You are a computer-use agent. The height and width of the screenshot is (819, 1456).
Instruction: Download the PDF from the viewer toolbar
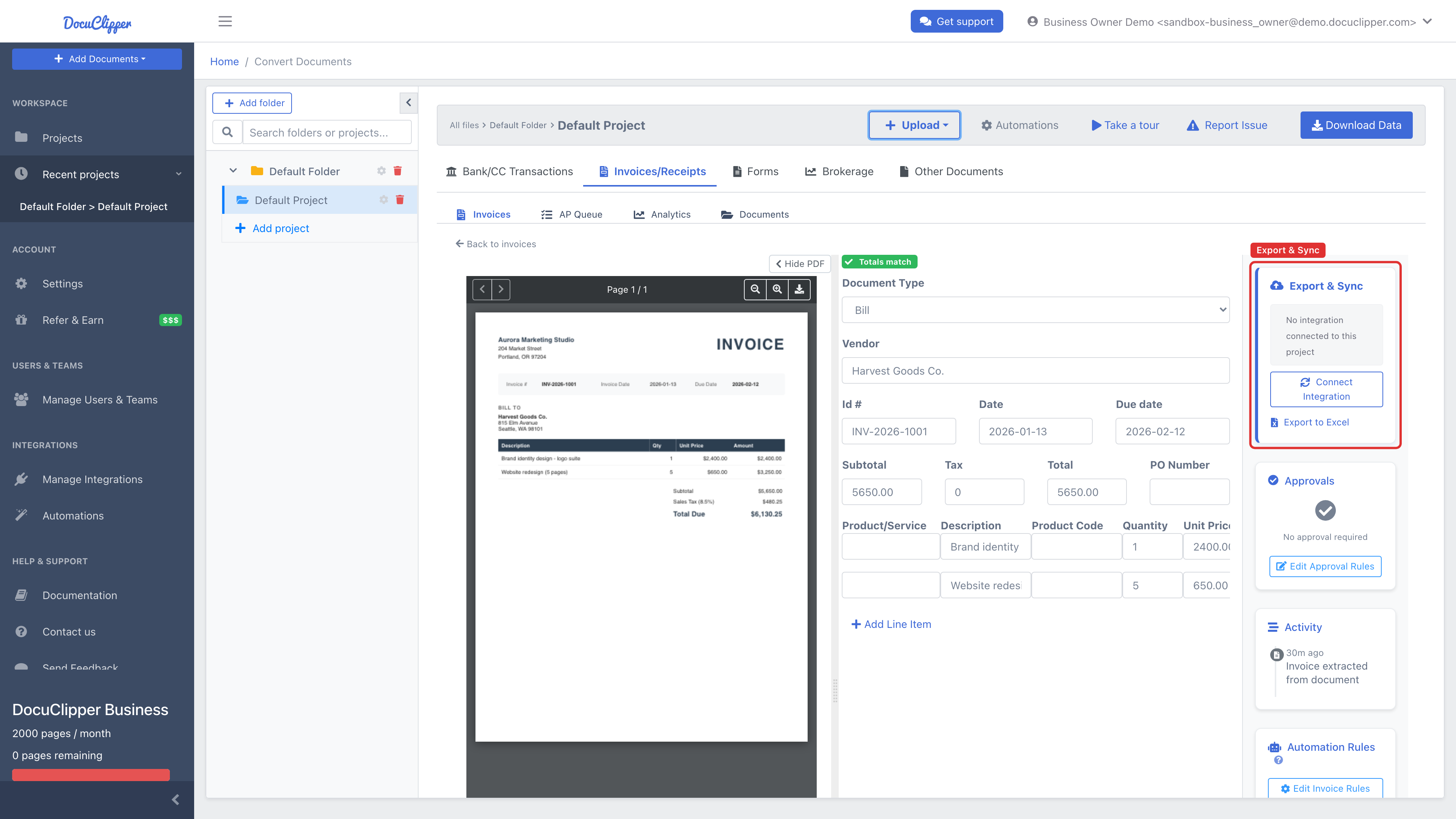tap(799, 289)
